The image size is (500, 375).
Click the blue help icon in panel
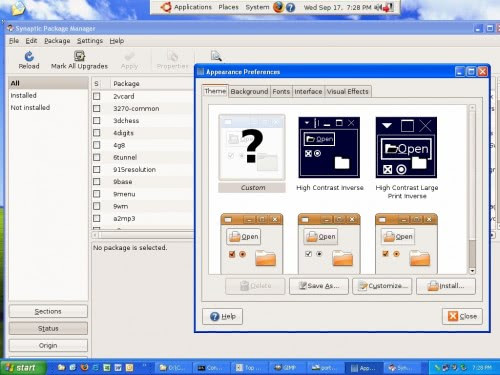[290, 7]
